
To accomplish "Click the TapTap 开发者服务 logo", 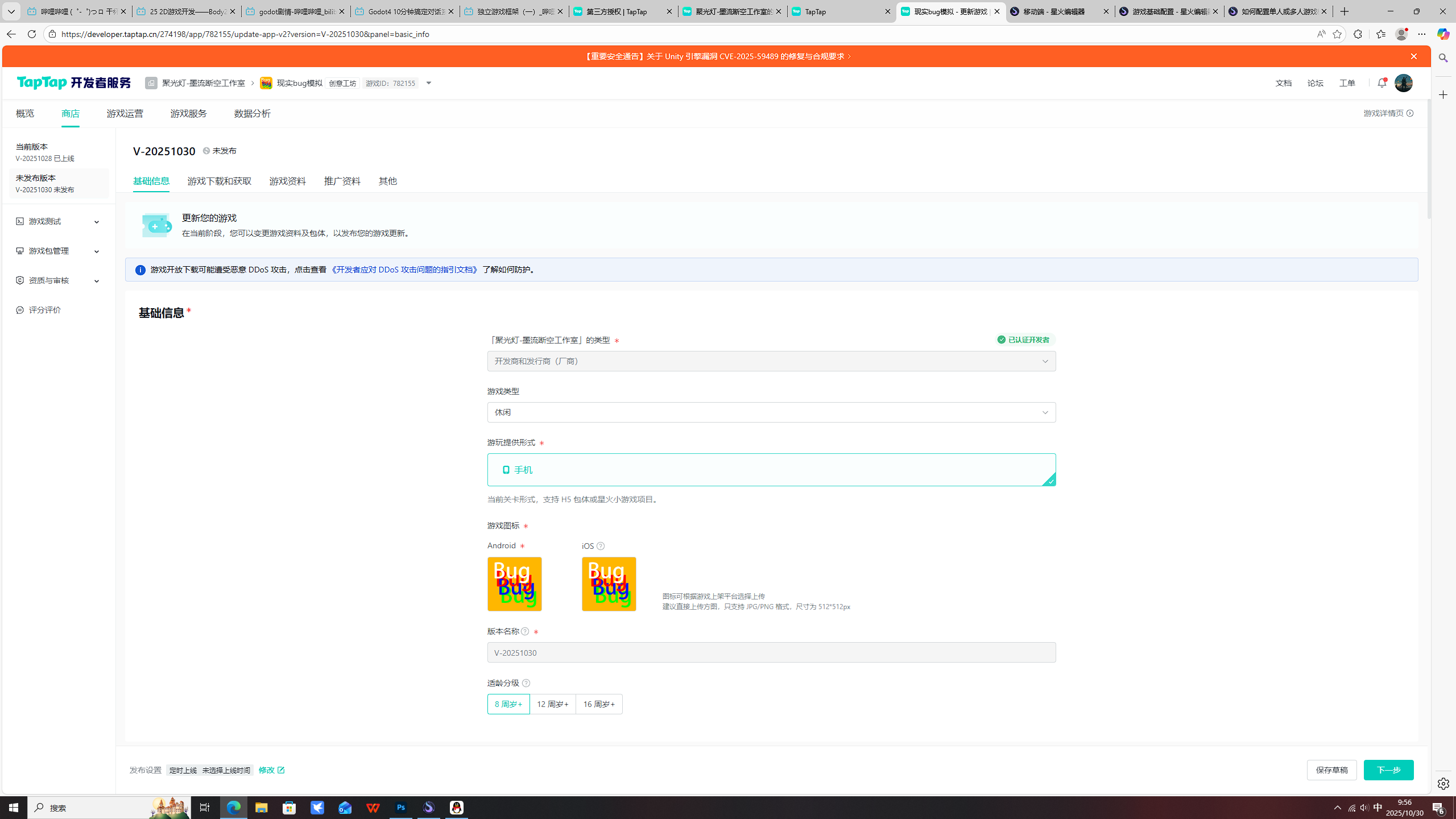I will click(74, 83).
